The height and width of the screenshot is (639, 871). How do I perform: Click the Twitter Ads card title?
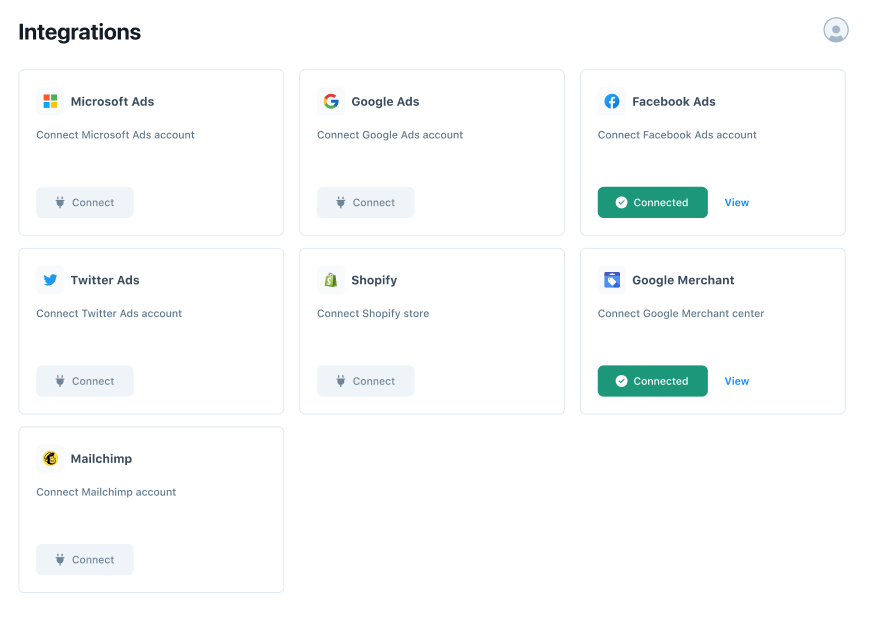pyautogui.click(x=105, y=280)
